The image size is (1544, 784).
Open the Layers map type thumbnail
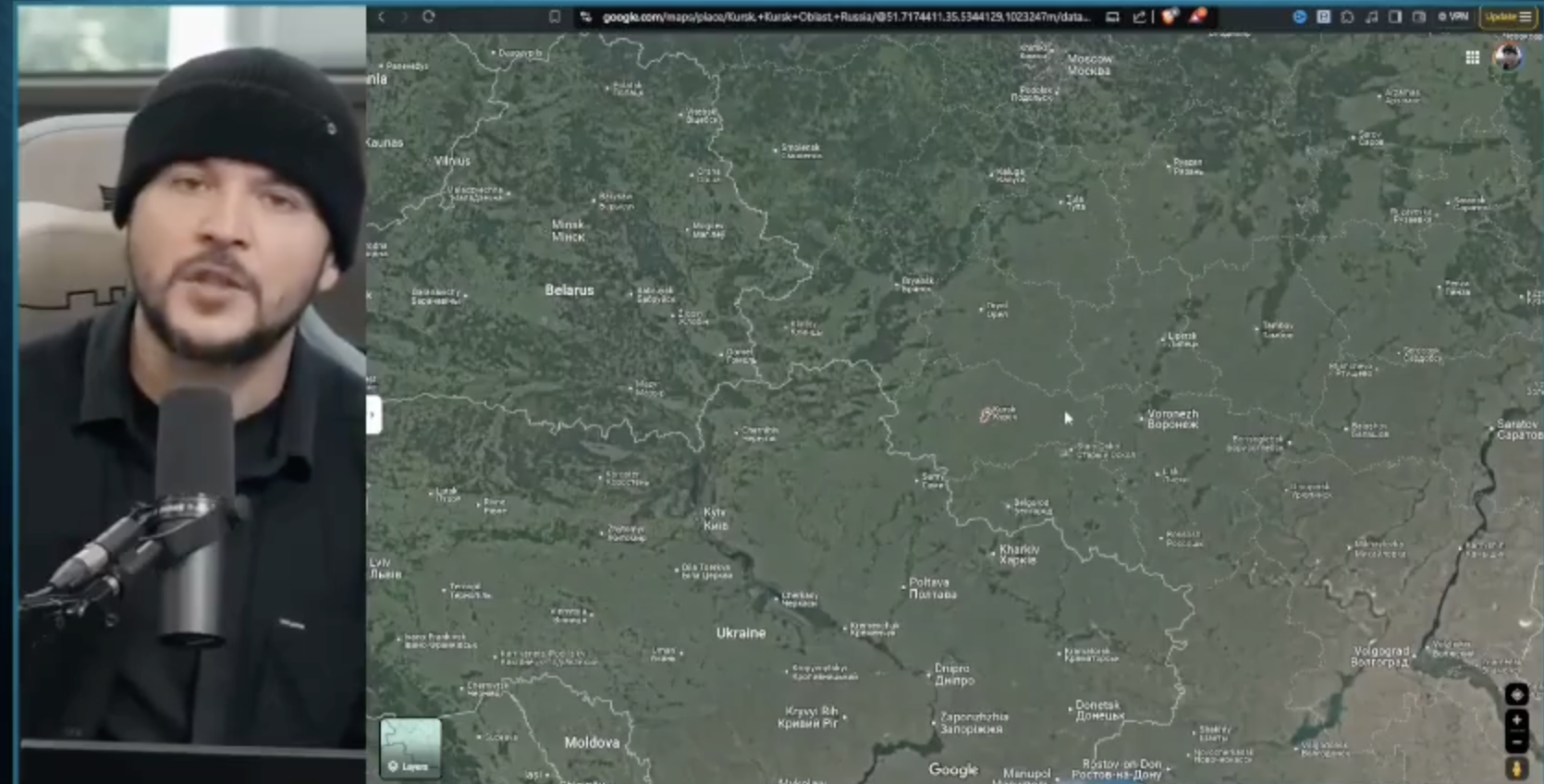pos(411,747)
